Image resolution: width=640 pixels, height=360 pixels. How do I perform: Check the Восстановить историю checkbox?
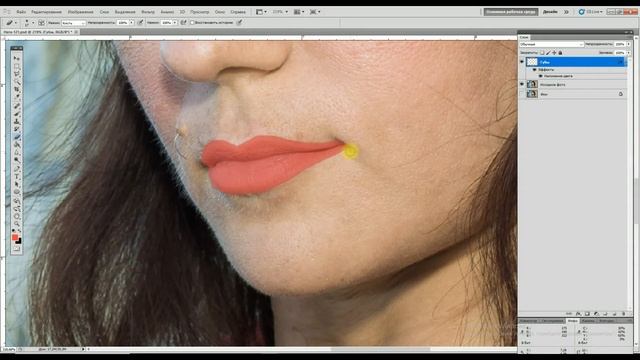[x=192, y=23]
